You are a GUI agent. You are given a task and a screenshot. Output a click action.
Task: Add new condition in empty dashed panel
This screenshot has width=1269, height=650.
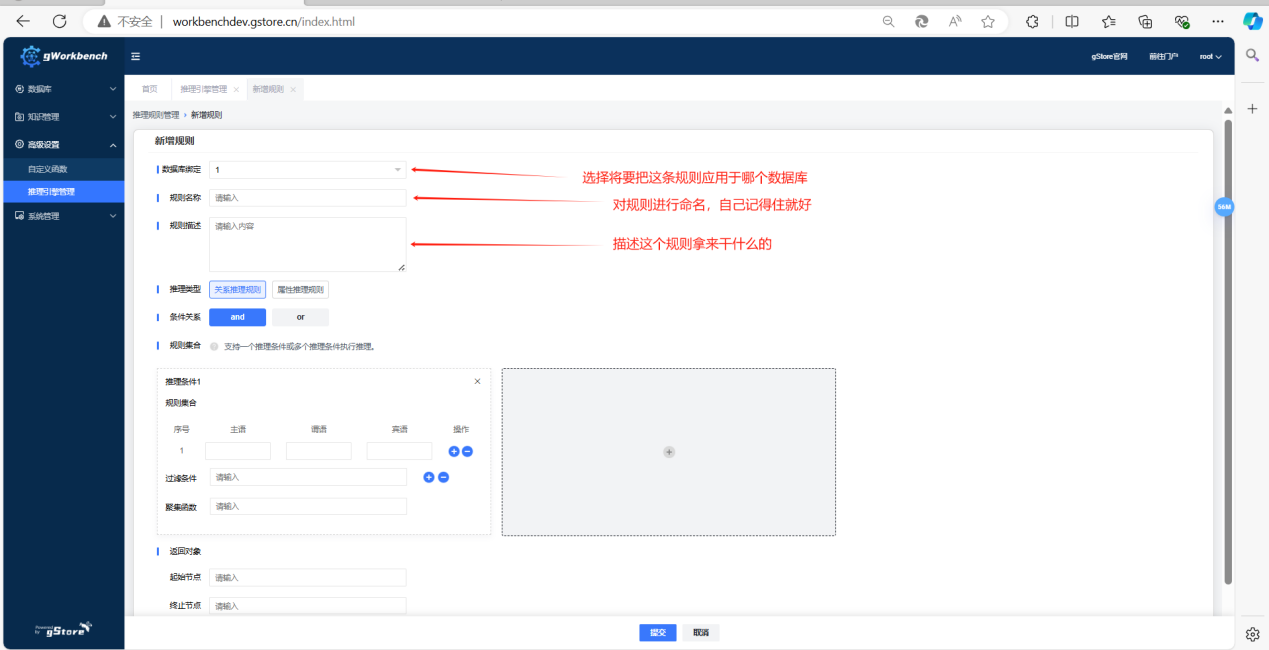[669, 452]
